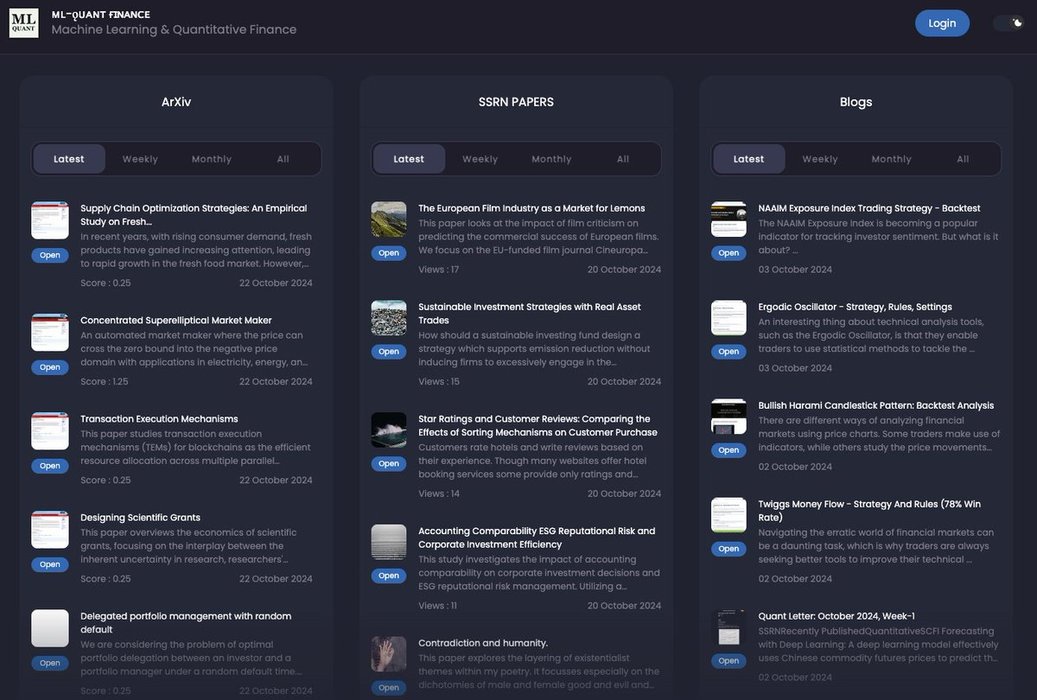Click the ML Quant logo icon
The image size is (1037, 700).
[24, 22]
